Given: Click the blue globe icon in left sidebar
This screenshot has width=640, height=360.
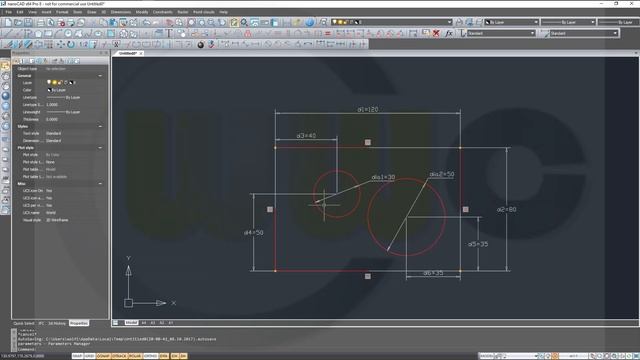Looking at the screenshot, I should pos(6,96).
